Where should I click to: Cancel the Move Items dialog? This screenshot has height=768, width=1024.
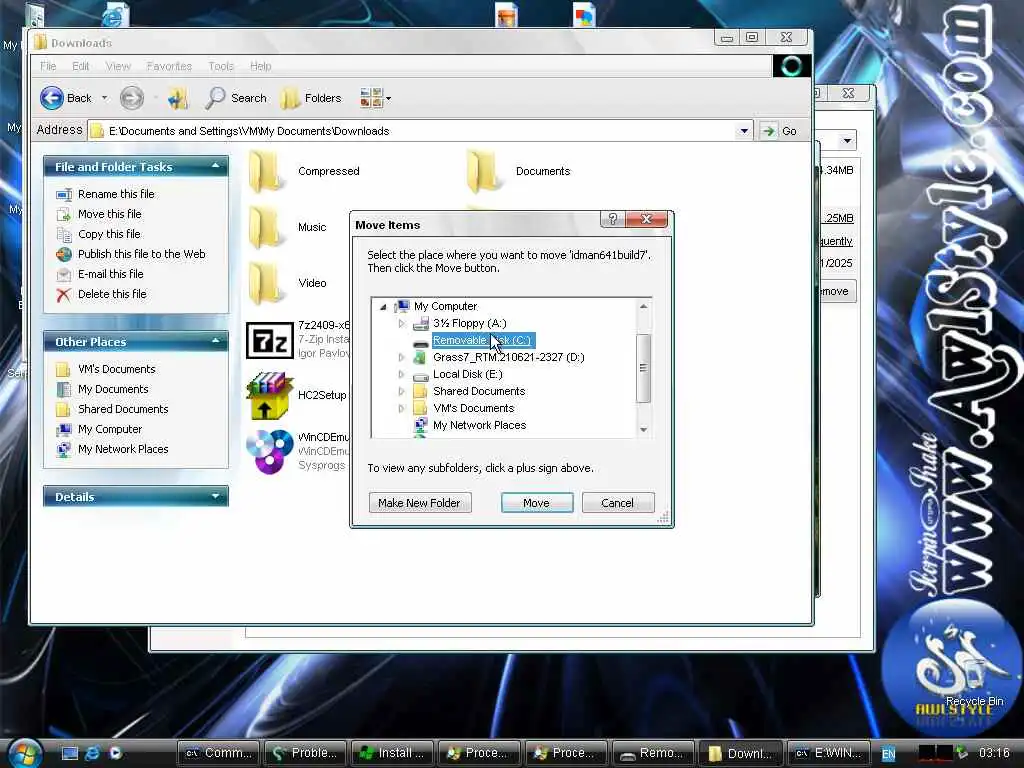click(618, 503)
